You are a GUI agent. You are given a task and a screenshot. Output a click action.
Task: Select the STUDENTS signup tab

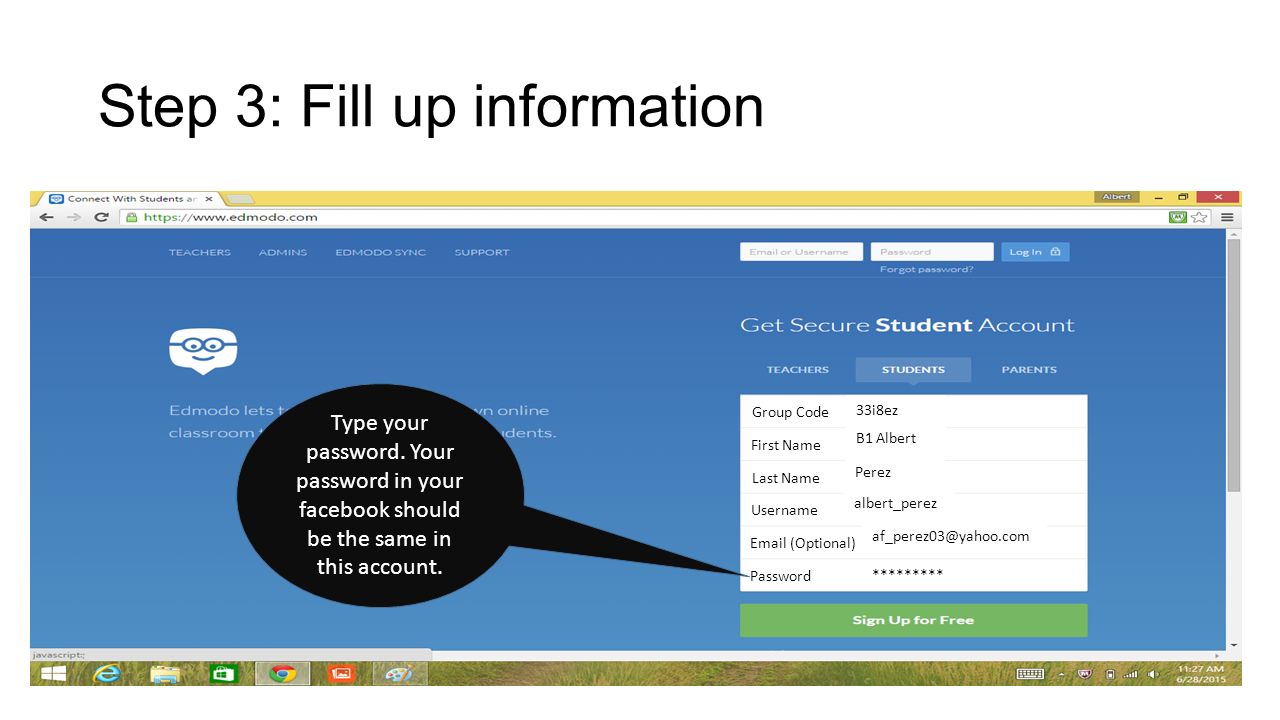[913, 370]
